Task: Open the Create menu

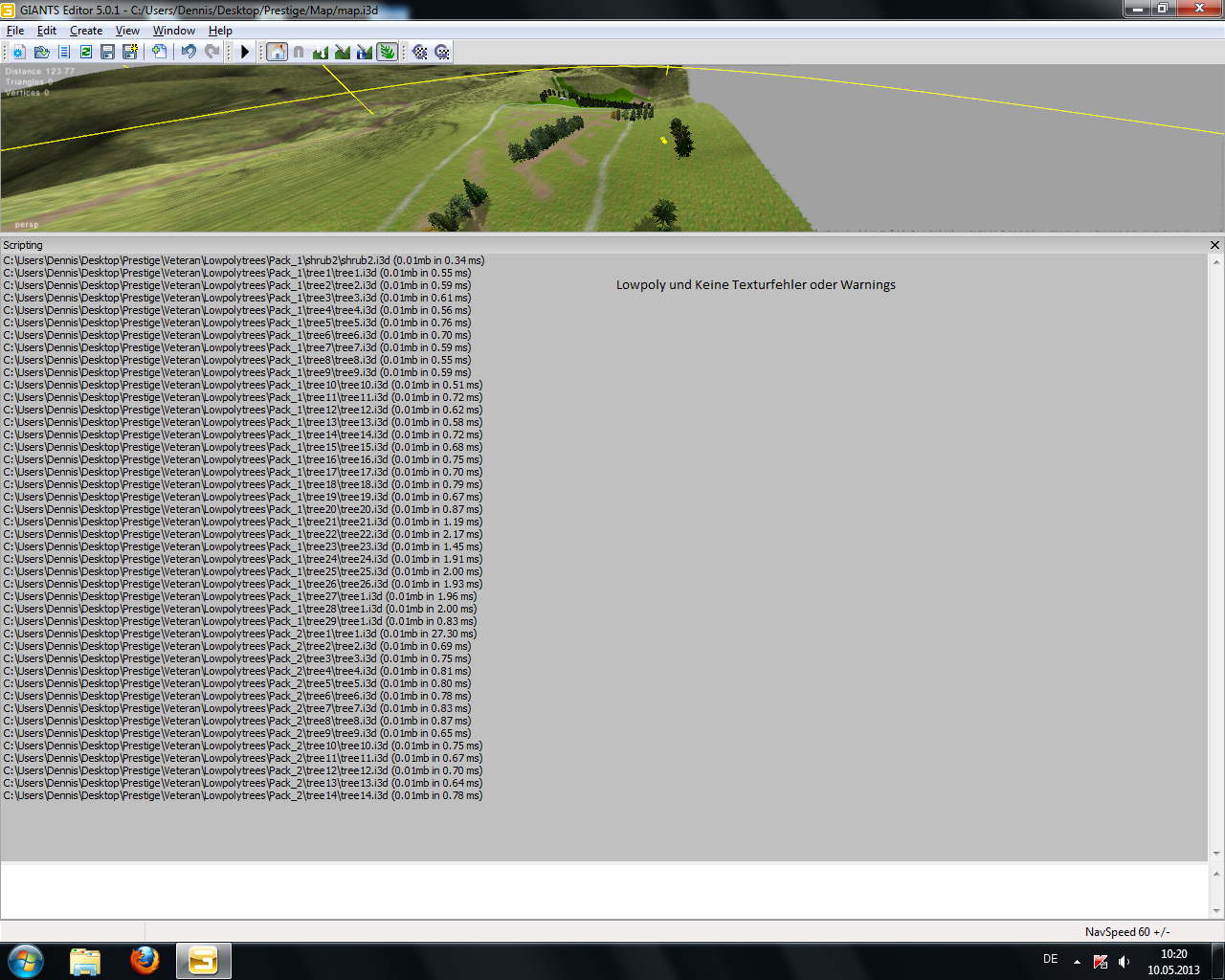Action: coord(86,31)
